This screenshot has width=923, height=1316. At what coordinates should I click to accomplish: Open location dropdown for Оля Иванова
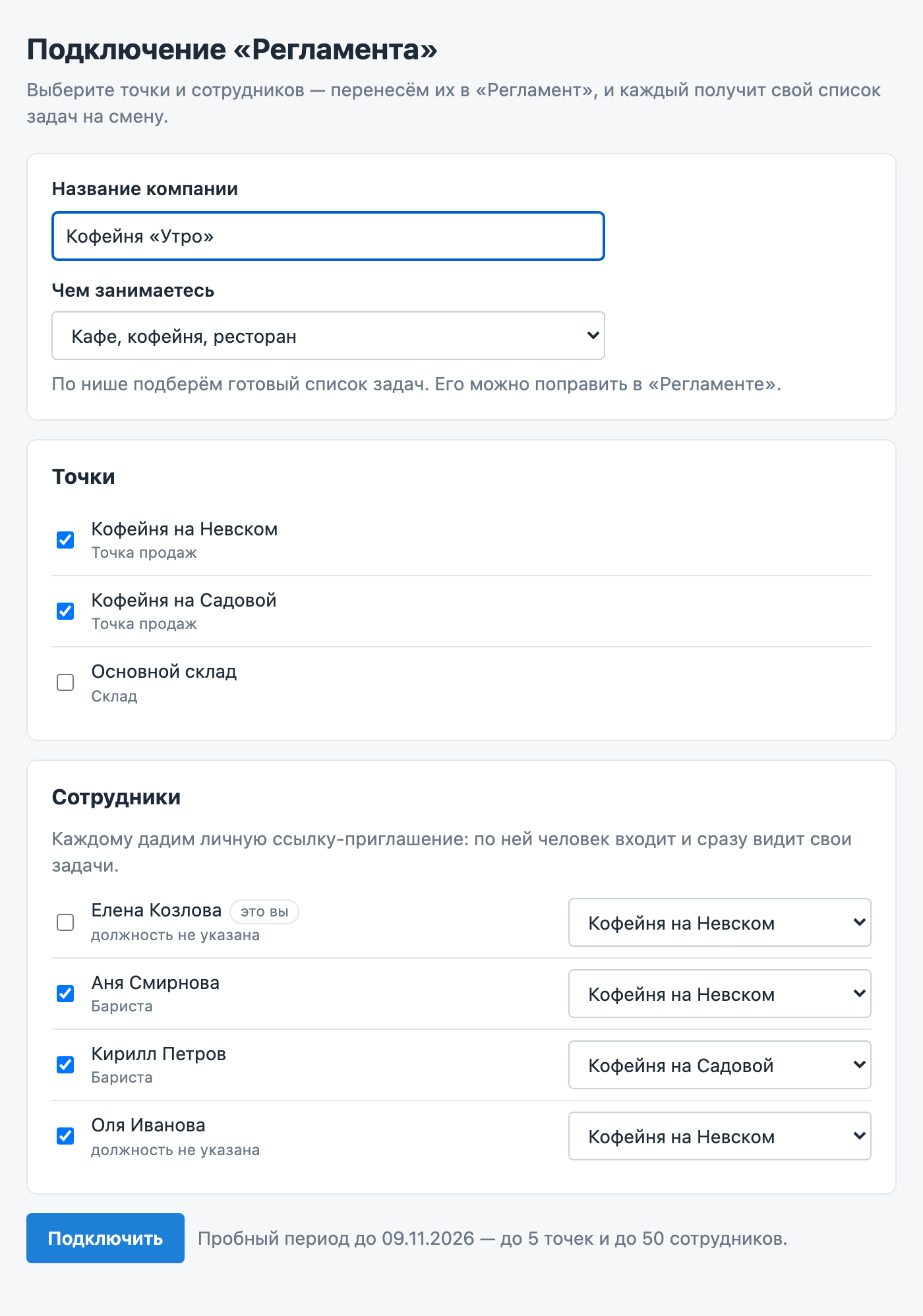click(x=720, y=1136)
